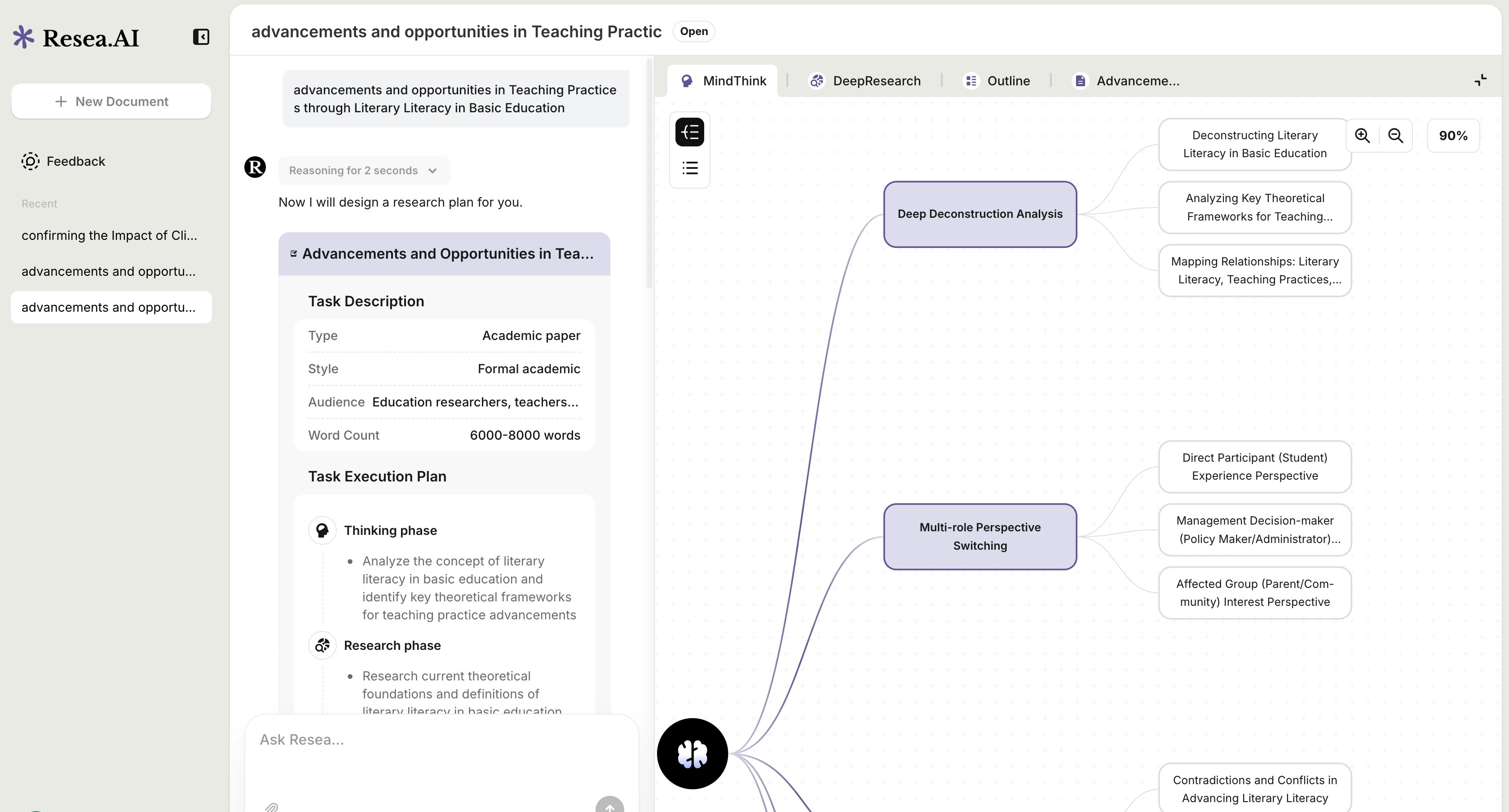This screenshot has height=812, width=1509.
Task: Click the '6000-8000 words' Word Count value
Action: 525,435
